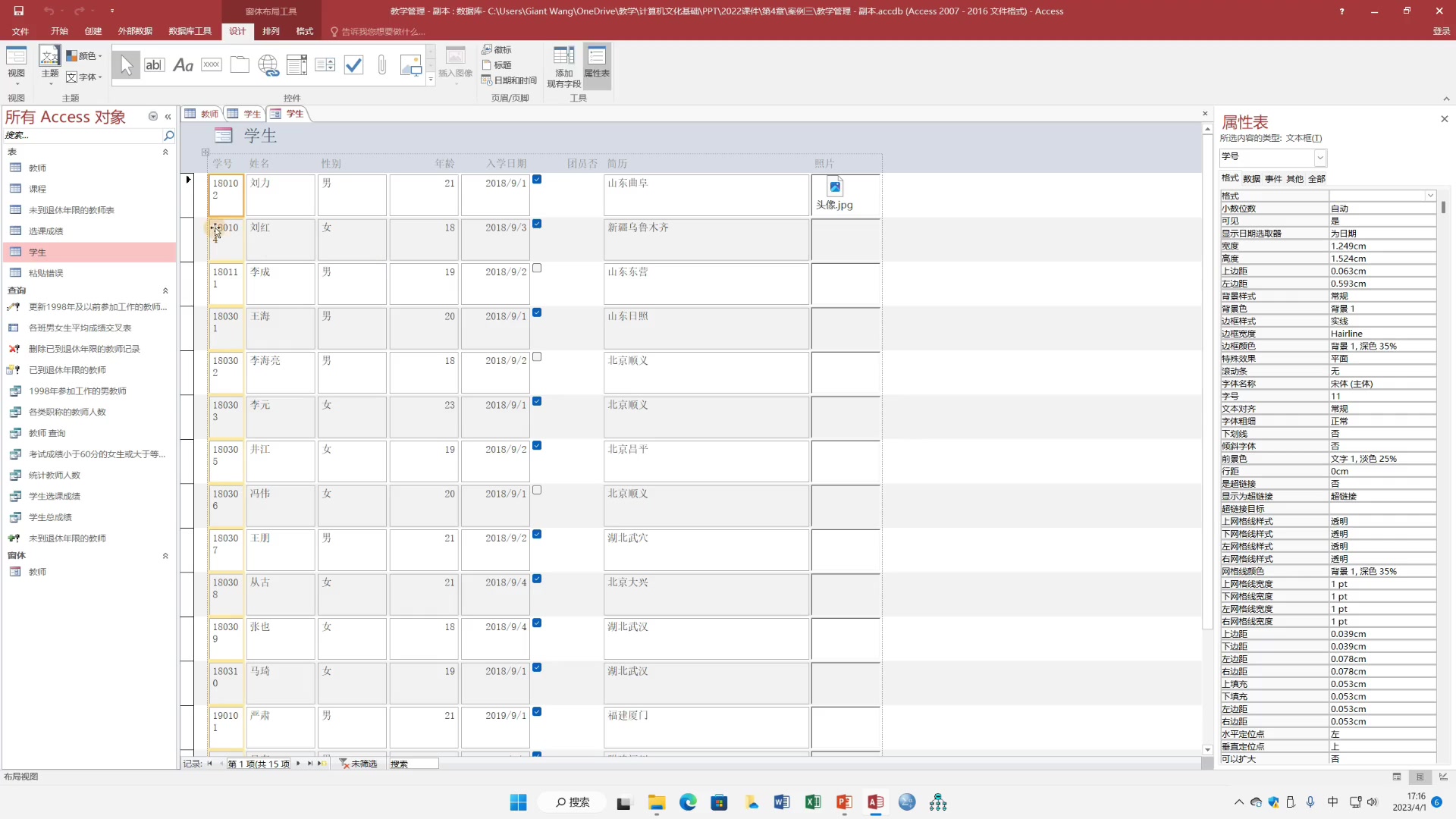Go to first record in navigator
Screen dimensions: 1456x819
click(209, 764)
